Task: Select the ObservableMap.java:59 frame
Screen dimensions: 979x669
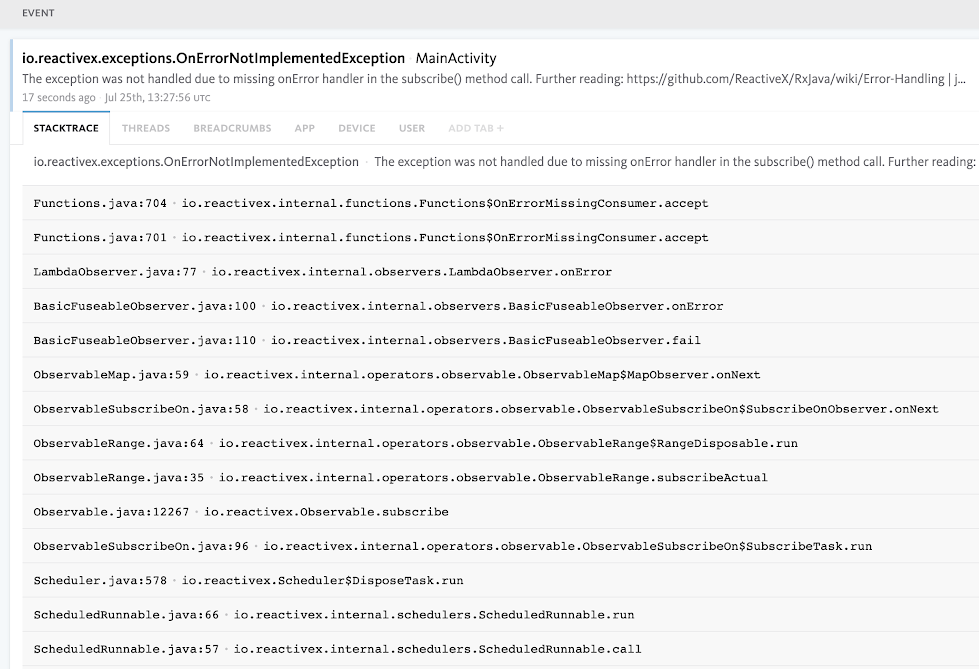Action: [x=501, y=375]
